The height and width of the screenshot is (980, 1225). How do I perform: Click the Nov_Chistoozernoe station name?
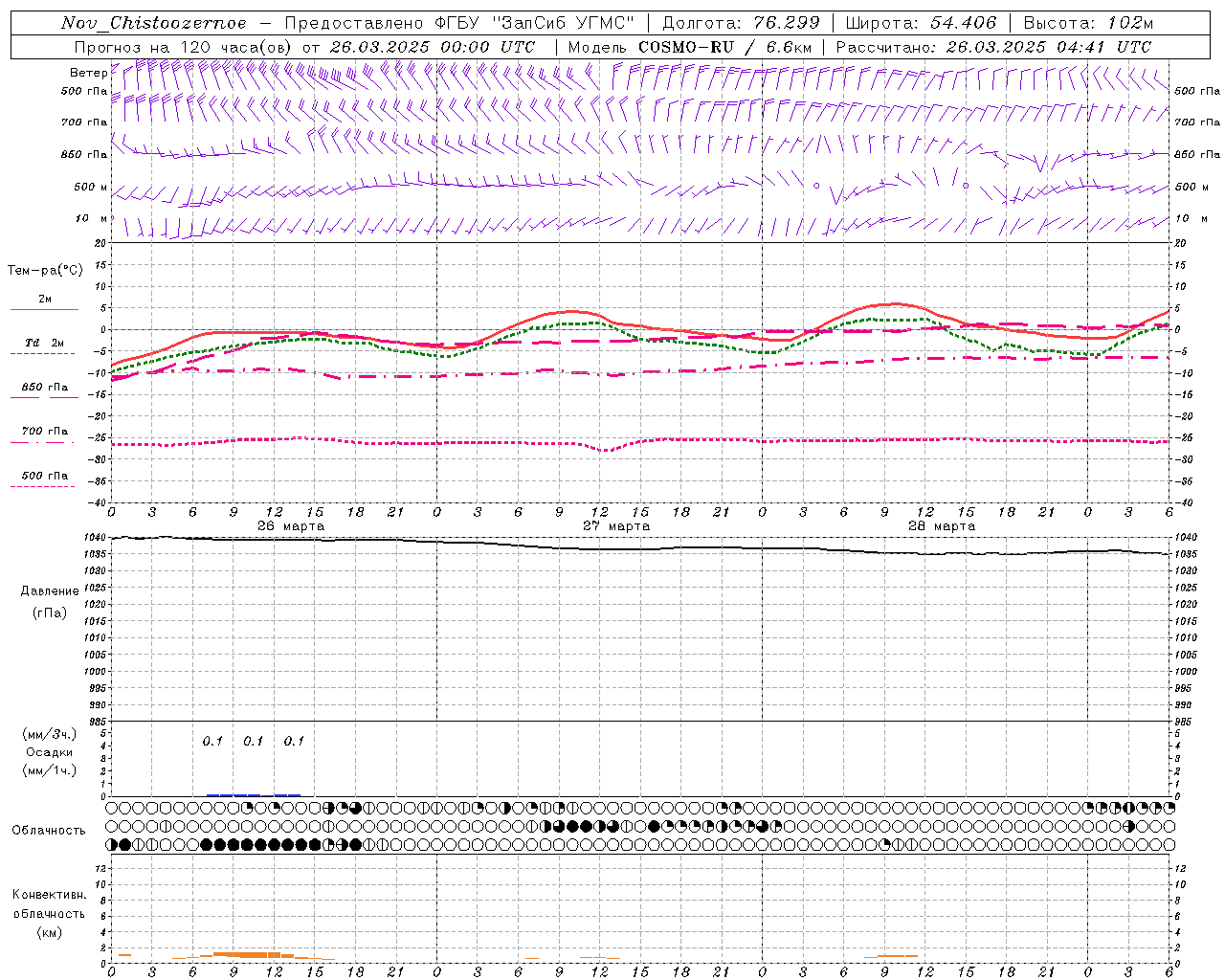[153, 23]
